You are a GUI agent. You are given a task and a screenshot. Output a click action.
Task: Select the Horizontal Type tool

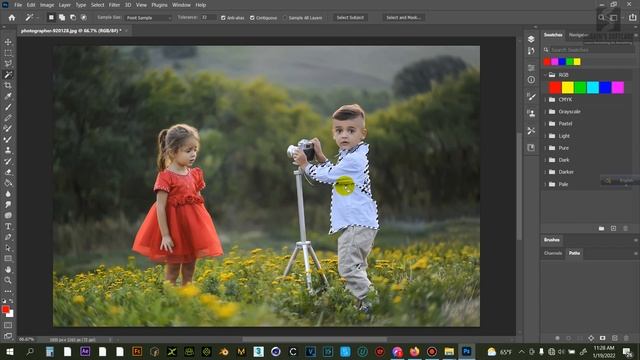[8, 226]
